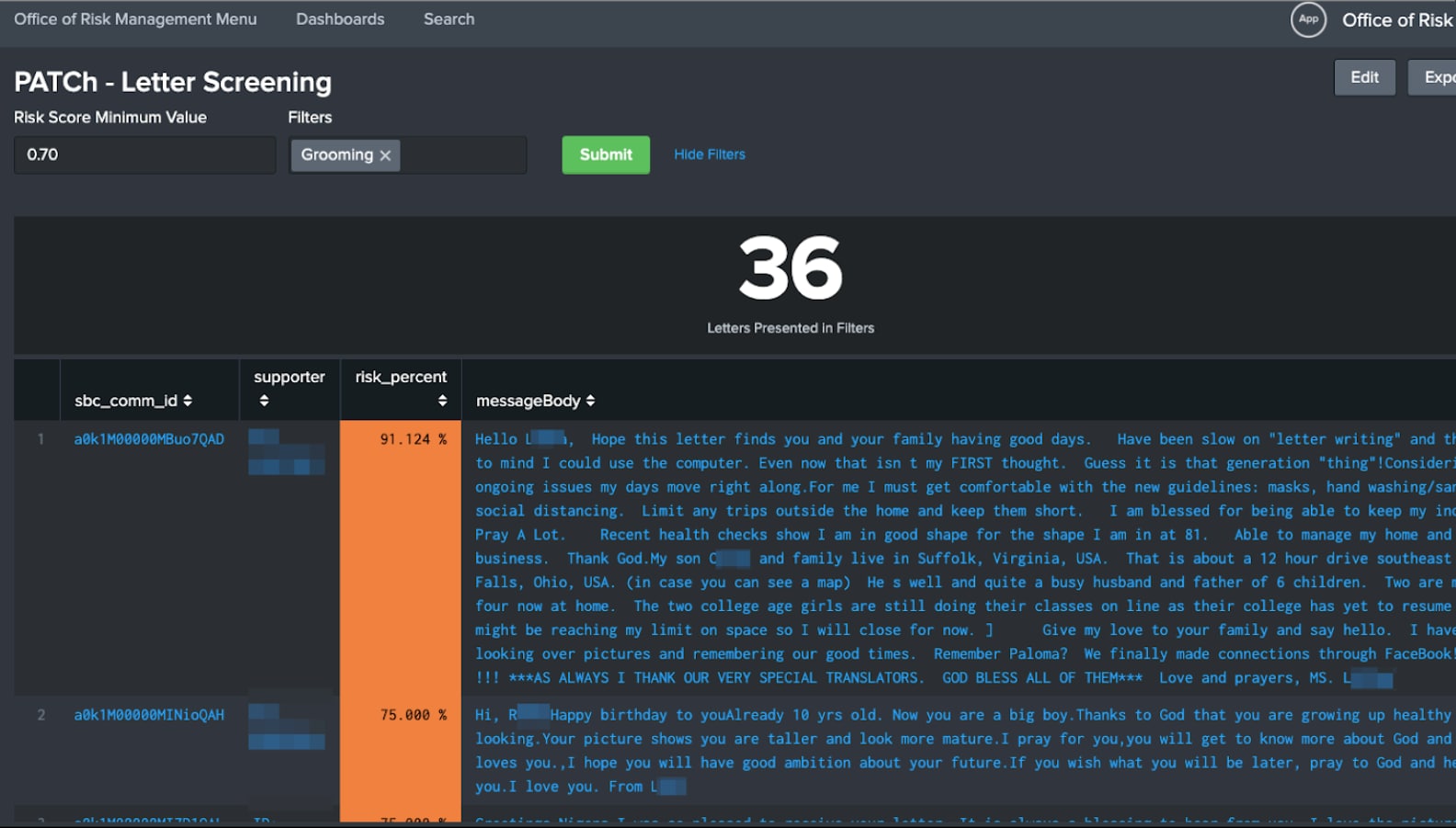Image resolution: width=1456 pixels, height=828 pixels.
Task: Click the "Office of Risk" app title
Action: coord(1397,20)
